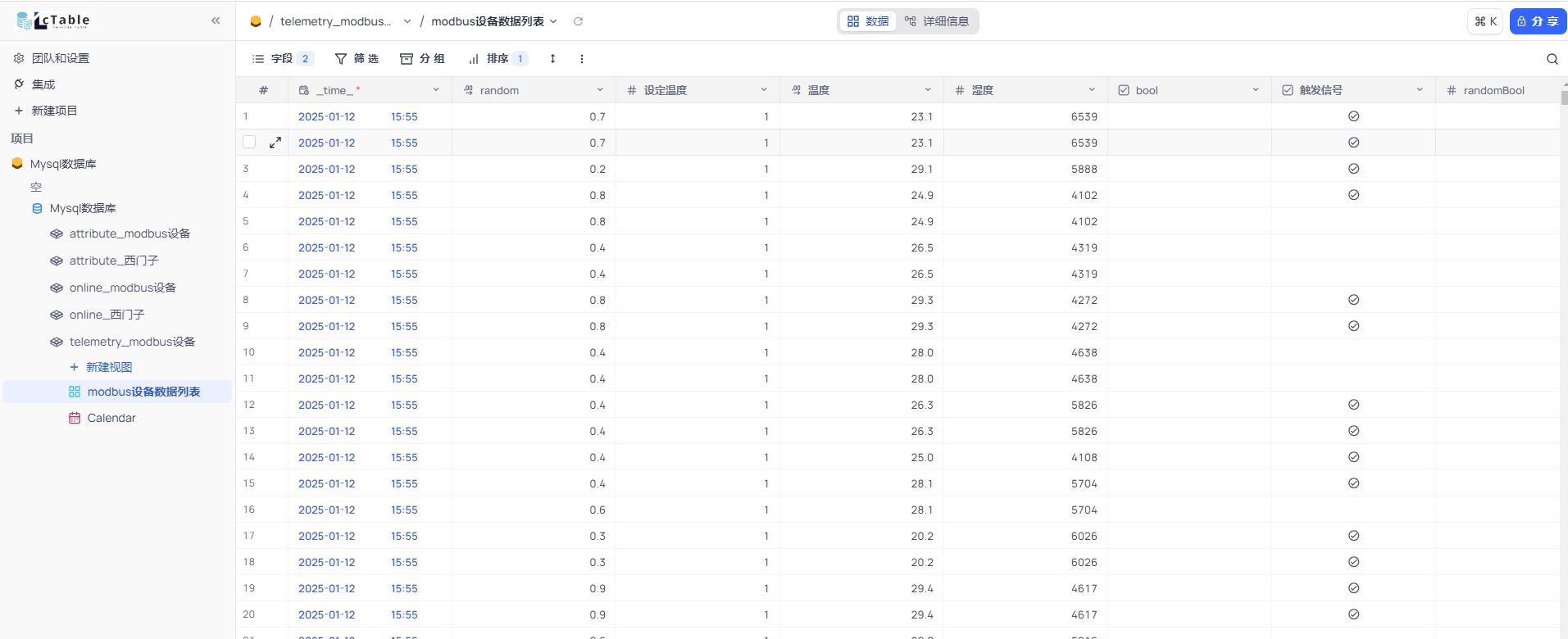The image size is (1568, 639).
Task: Open the _time_ column dropdown arrow
Action: [x=436, y=90]
